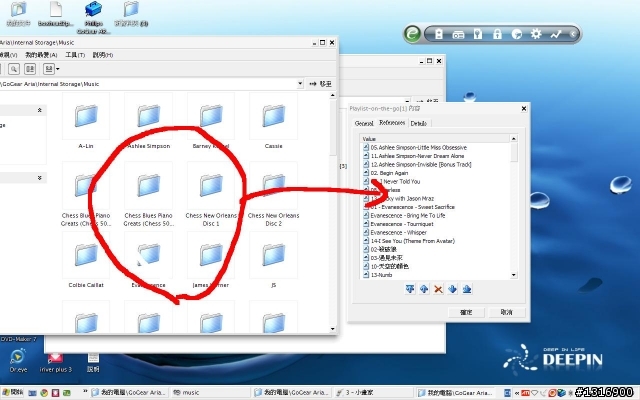
Task: Open the 工具(T) menu
Action: coord(75,55)
